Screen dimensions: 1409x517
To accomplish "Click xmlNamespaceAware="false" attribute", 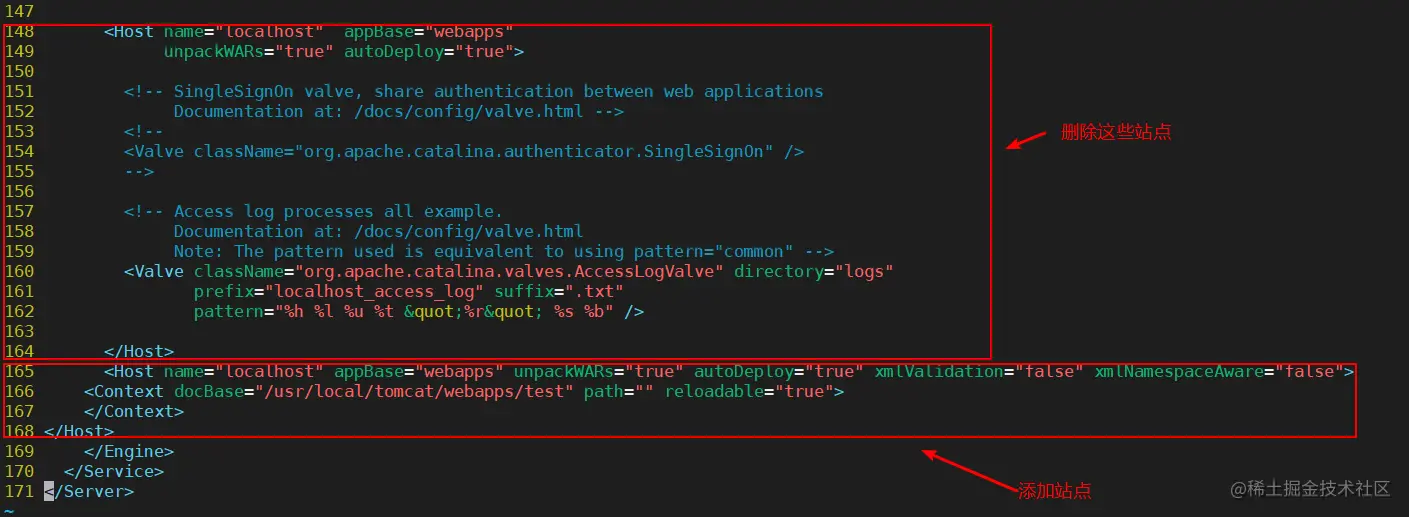I will tap(1219, 371).
